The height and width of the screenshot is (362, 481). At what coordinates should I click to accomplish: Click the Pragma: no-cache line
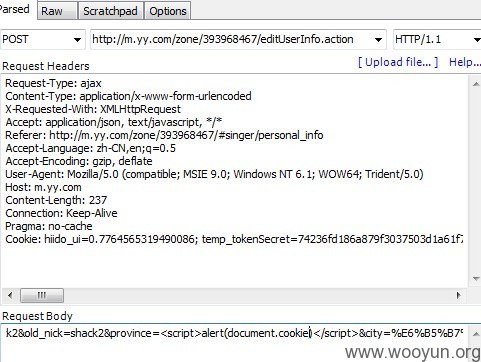49,226
